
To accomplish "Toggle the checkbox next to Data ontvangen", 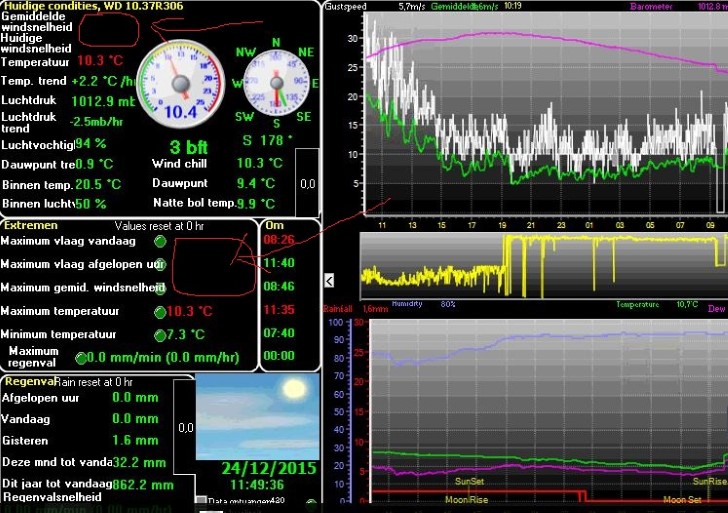I will pyautogui.click(x=201, y=501).
